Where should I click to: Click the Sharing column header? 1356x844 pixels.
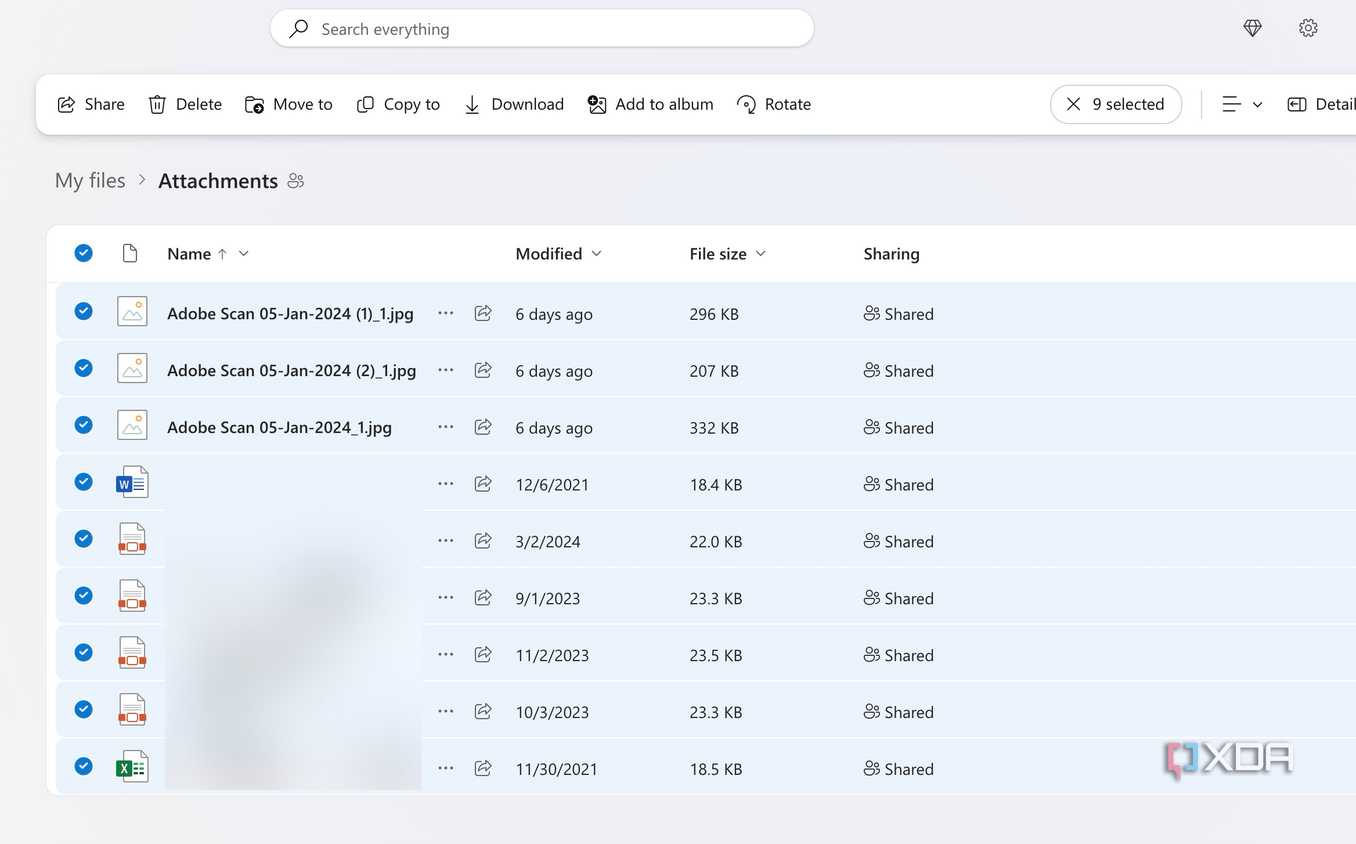(x=891, y=254)
